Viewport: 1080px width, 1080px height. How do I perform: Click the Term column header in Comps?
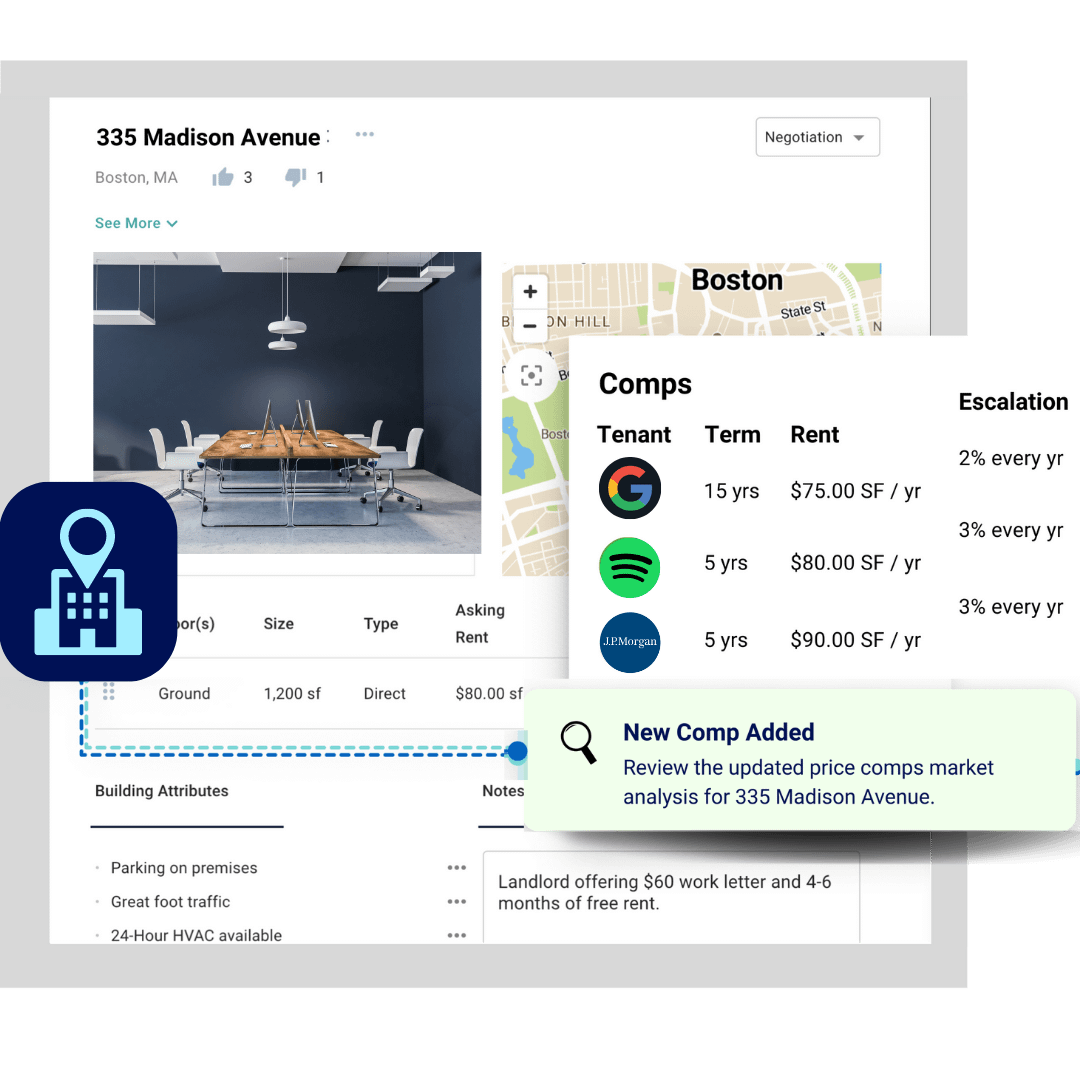(732, 435)
